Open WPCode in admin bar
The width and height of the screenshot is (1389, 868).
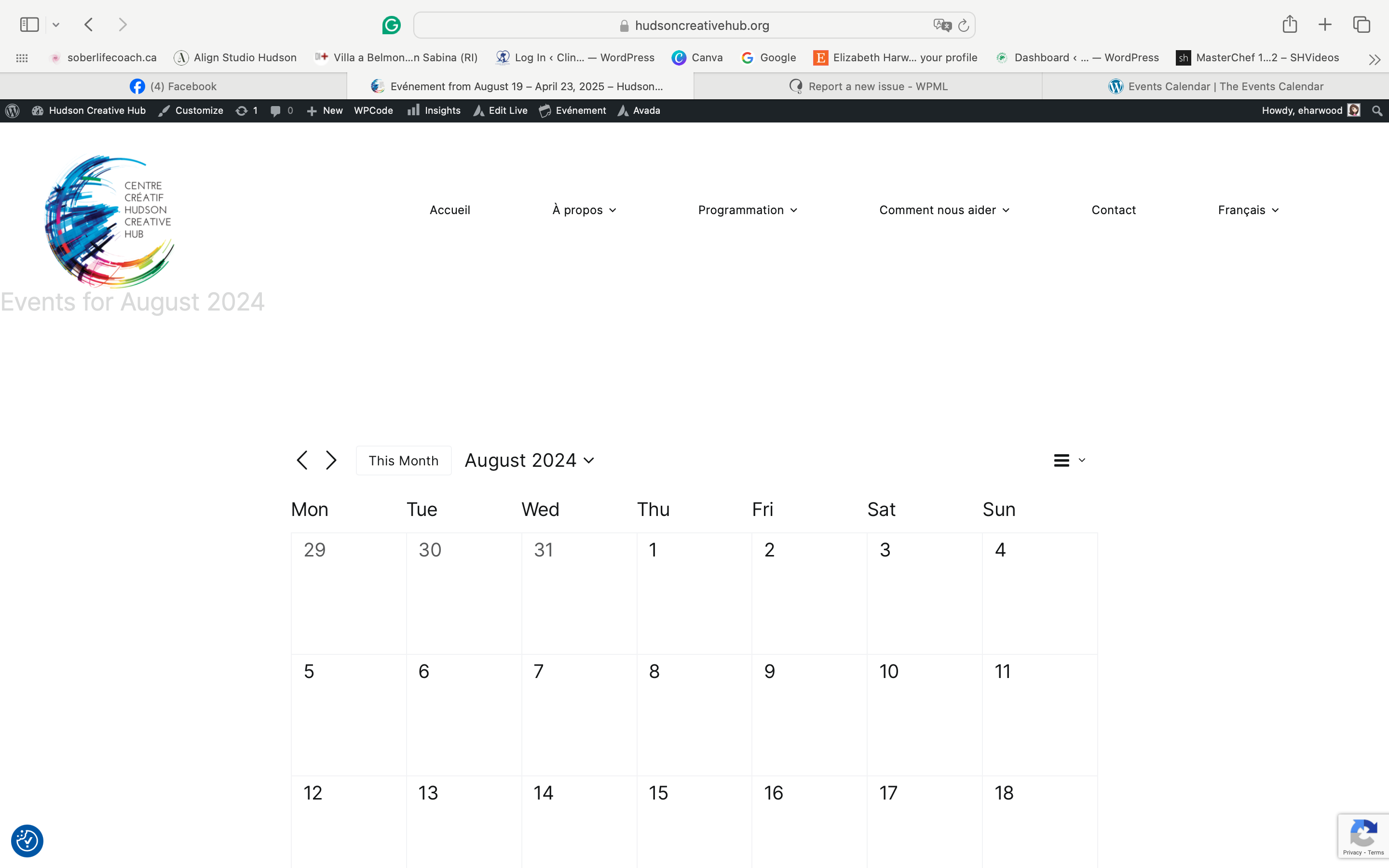374,111
